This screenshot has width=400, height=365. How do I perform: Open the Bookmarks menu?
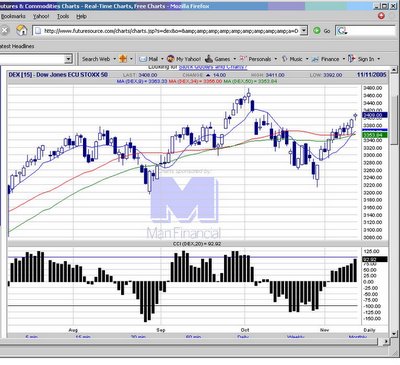click(13, 16)
